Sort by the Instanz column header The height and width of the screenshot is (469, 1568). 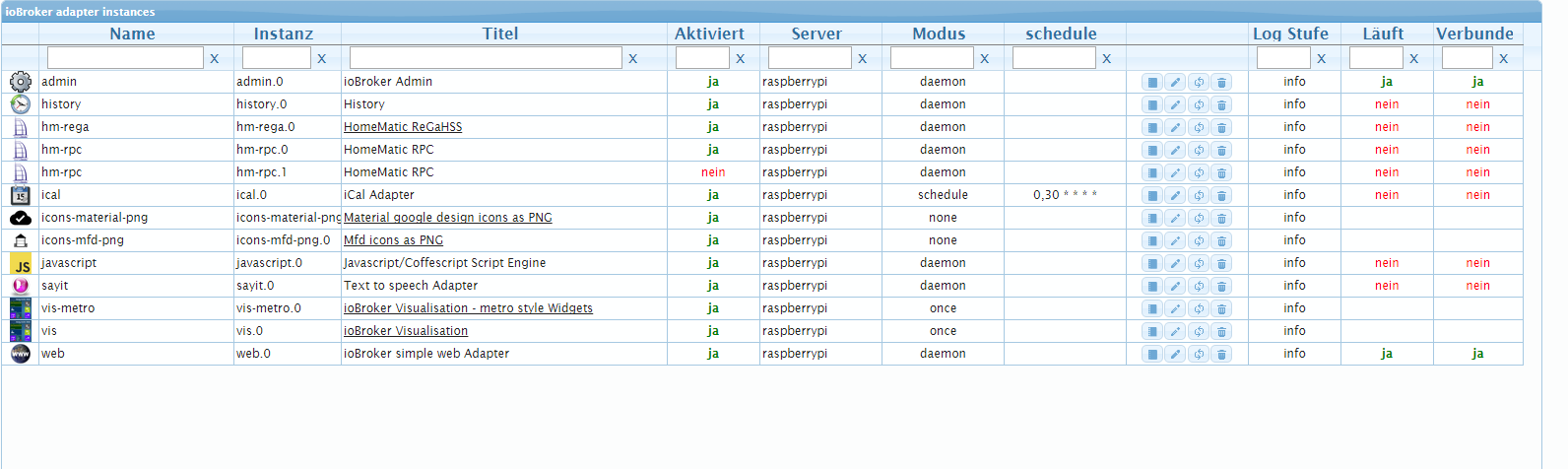pyautogui.click(x=284, y=33)
